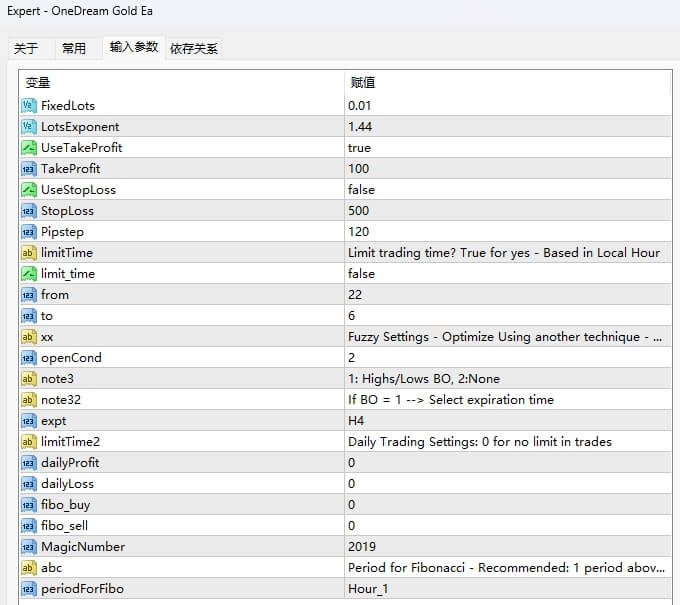The height and width of the screenshot is (605, 680).
Task: Click the note3 string icon
Action: tap(29, 379)
